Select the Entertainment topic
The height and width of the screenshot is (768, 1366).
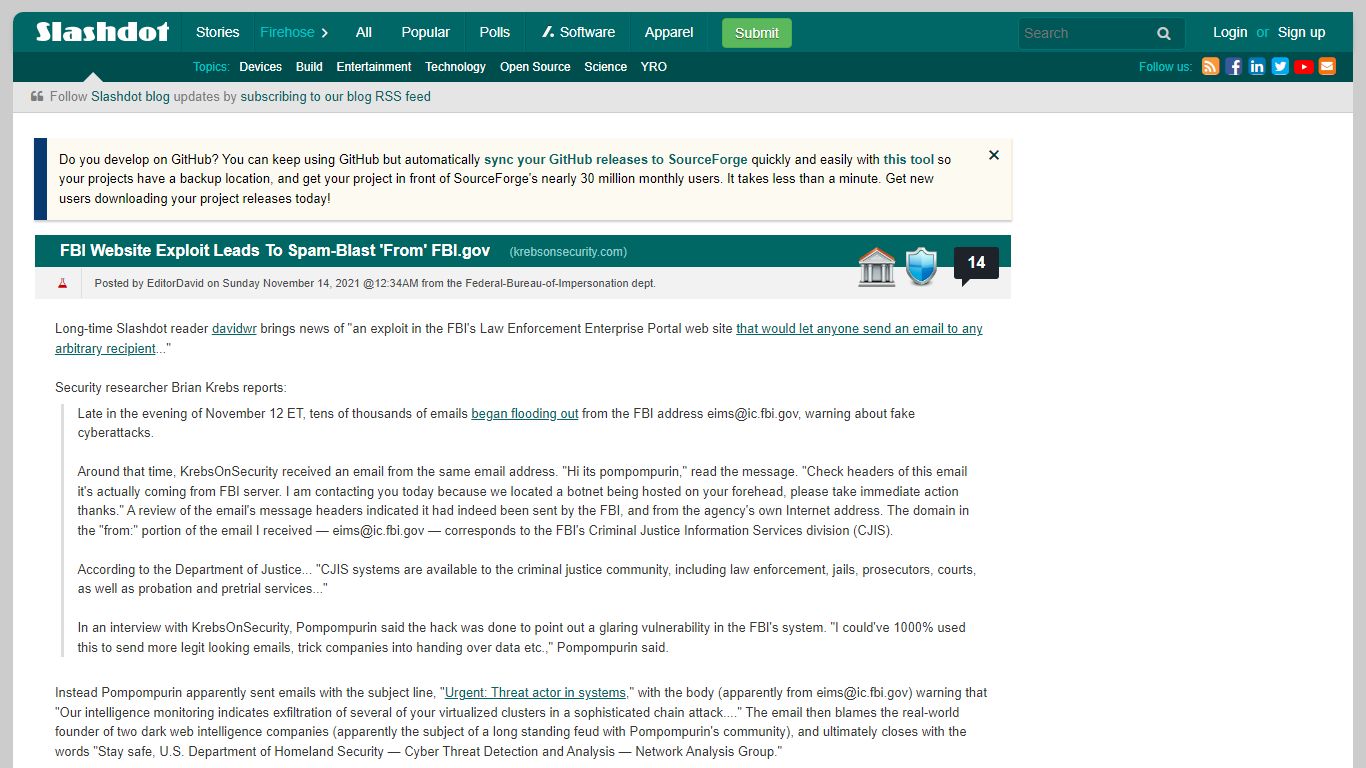(374, 67)
